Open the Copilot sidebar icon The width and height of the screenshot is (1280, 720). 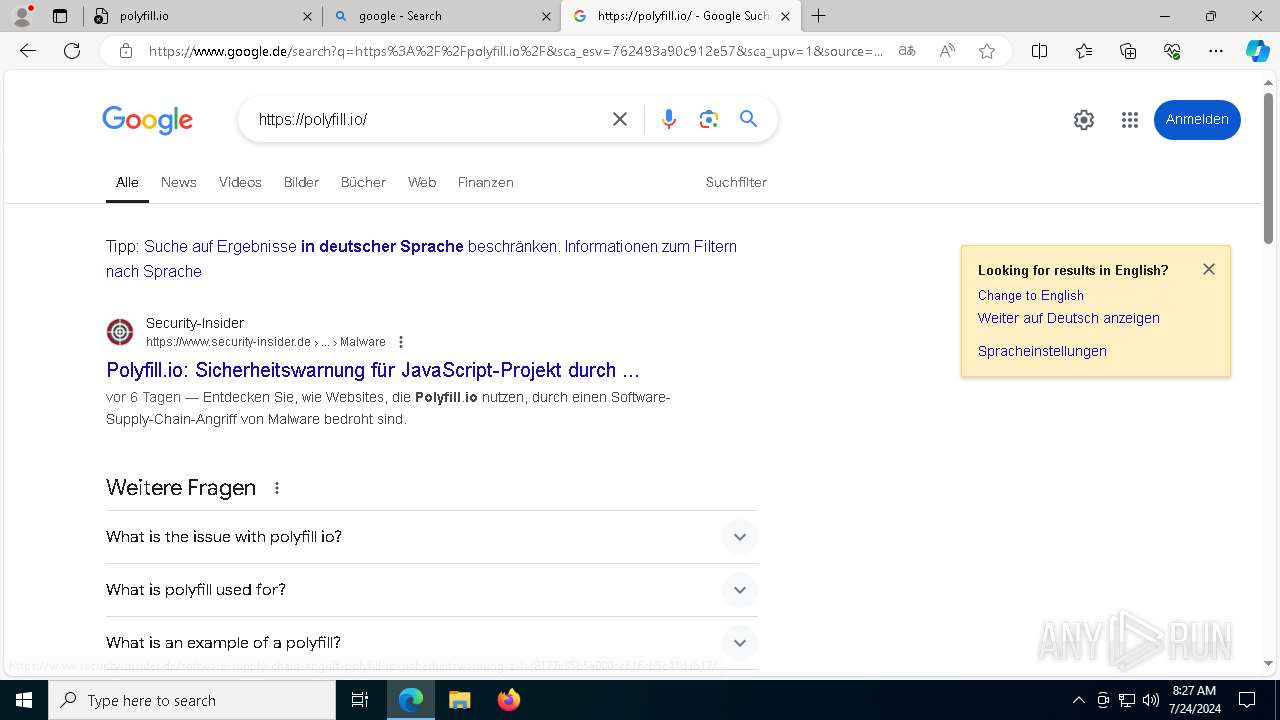1257,51
